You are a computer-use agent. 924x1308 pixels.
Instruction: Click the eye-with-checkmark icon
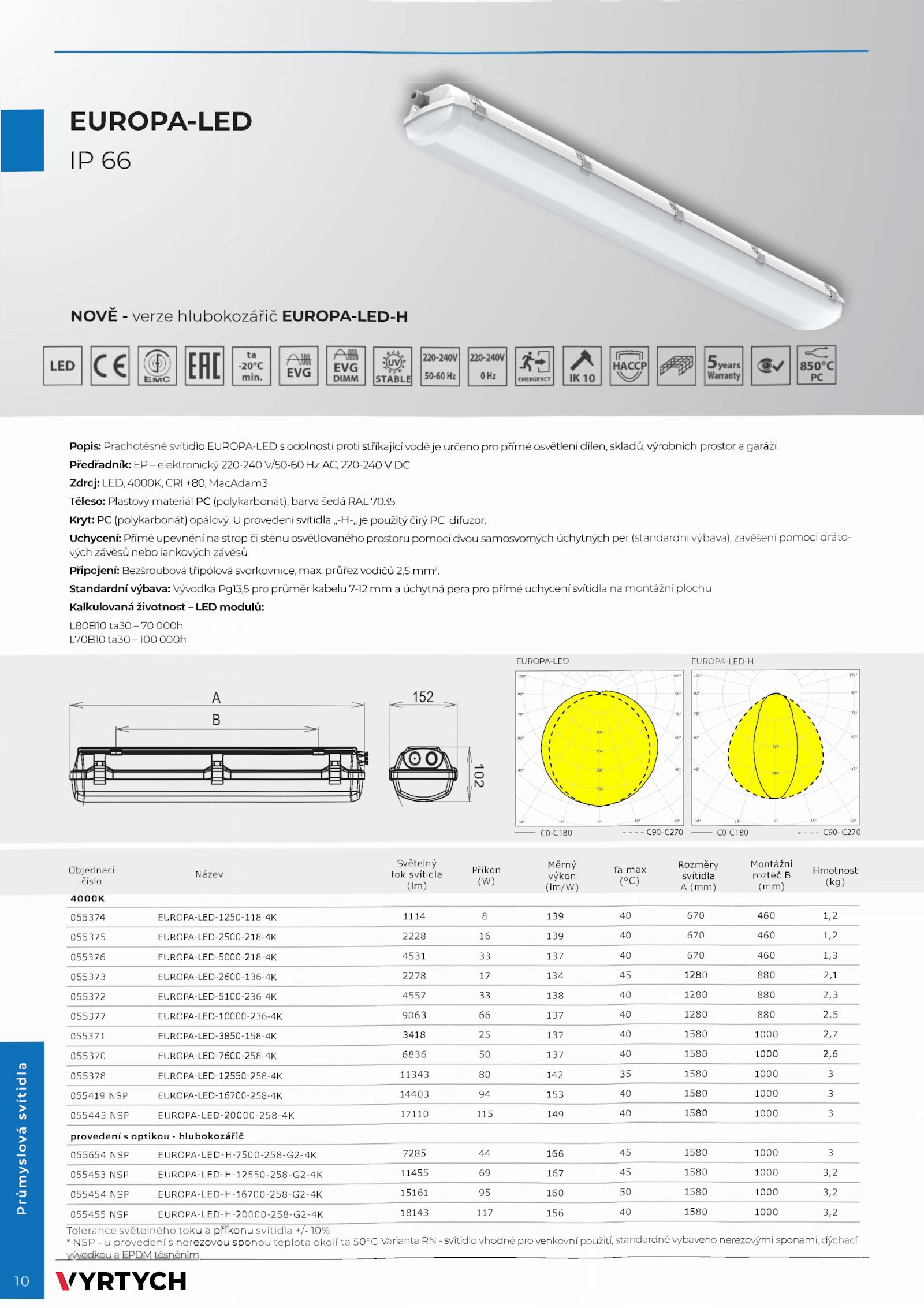pos(771,366)
